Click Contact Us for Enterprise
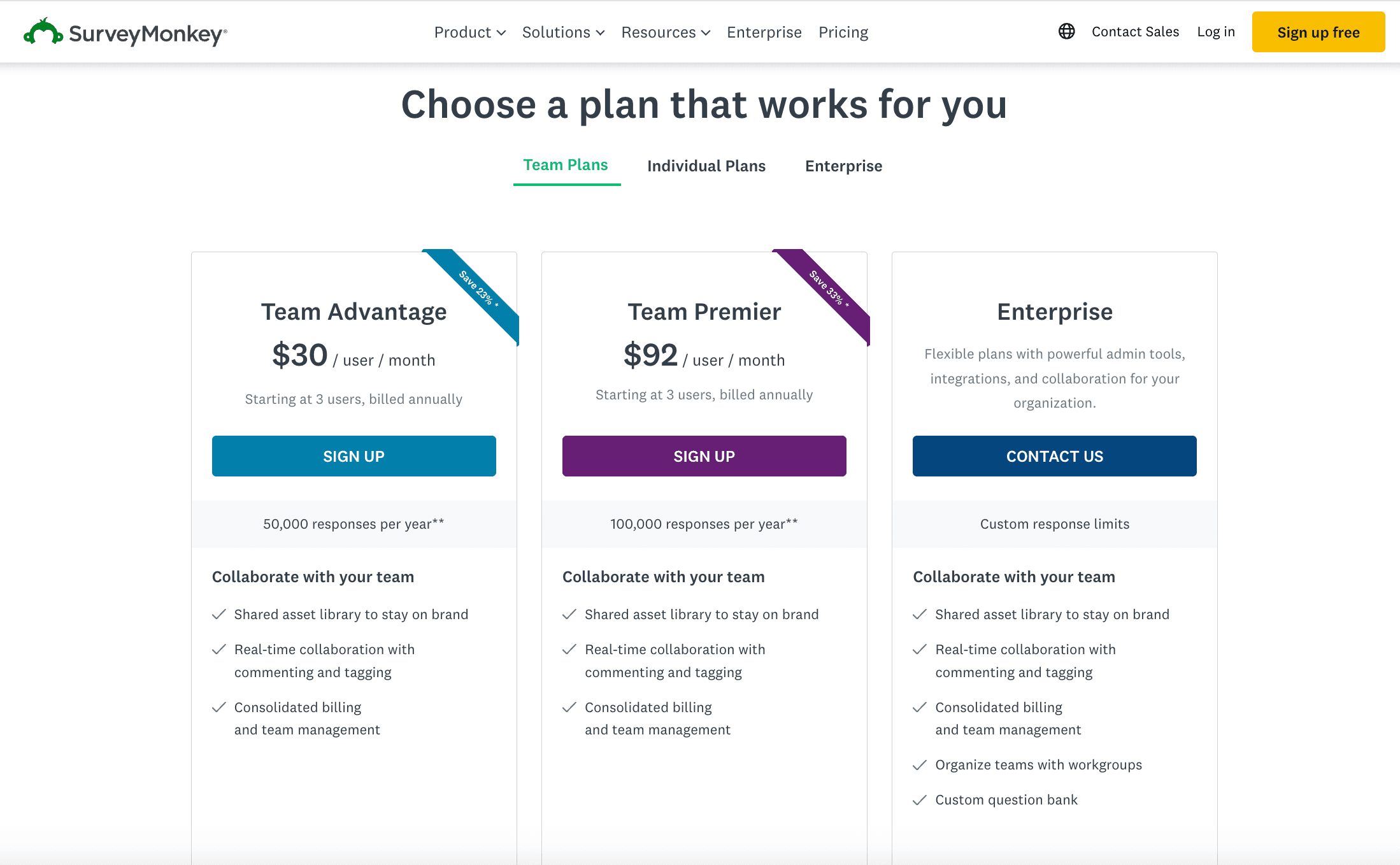The image size is (1400, 865). (x=1054, y=455)
